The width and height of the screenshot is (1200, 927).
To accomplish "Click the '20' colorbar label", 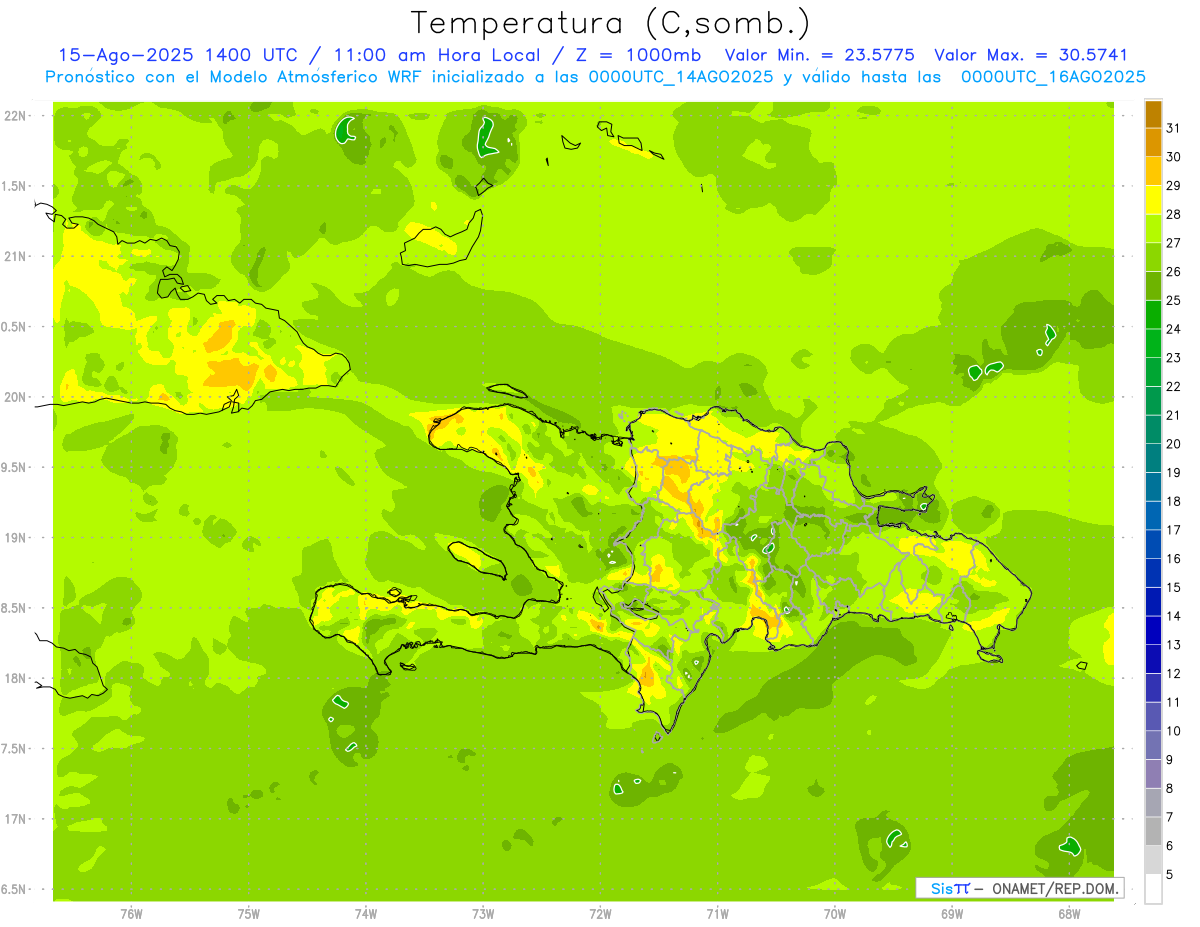I will pos(1174,444).
